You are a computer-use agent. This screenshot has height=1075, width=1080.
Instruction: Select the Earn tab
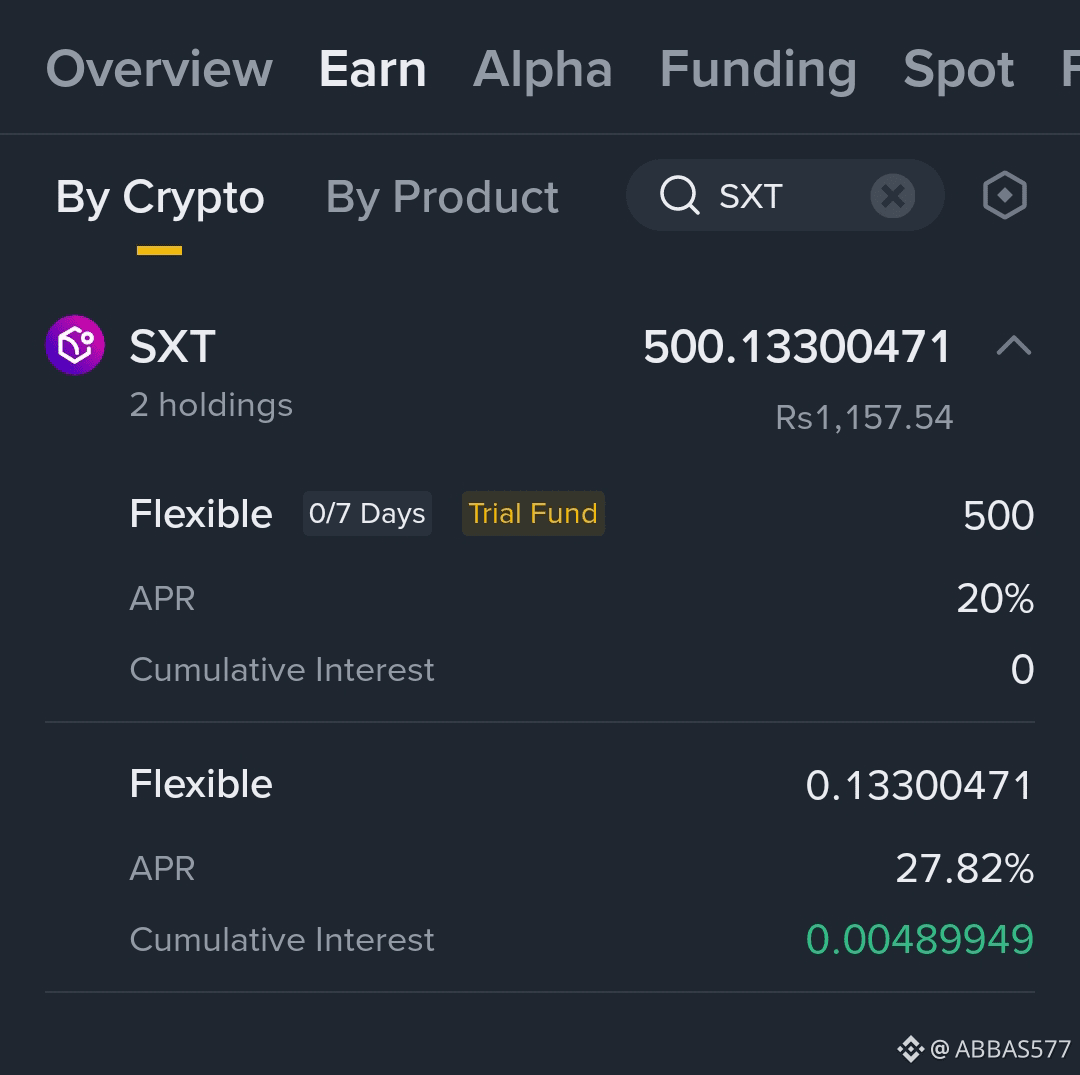pyautogui.click(x=373, y=69)
